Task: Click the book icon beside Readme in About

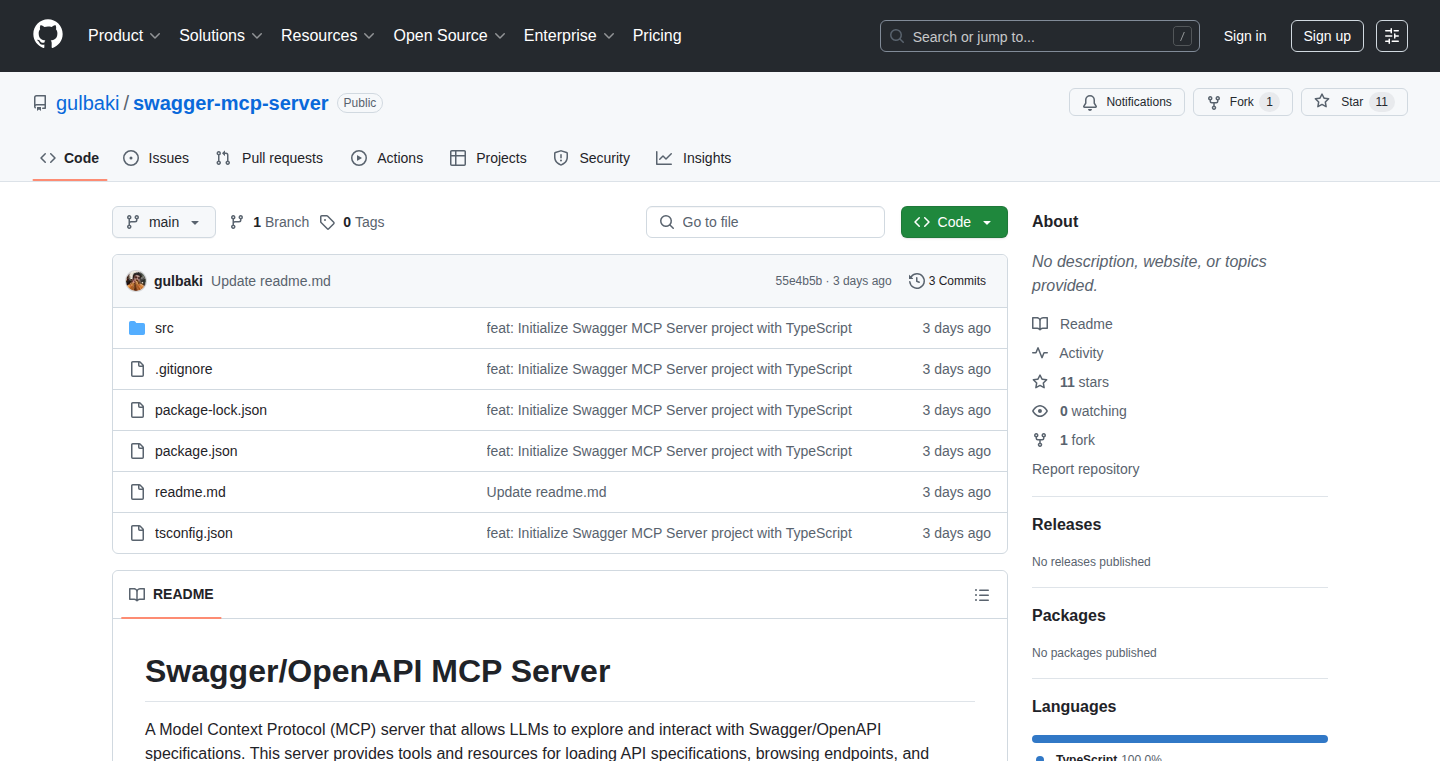Action: [x=1040, y=324]
